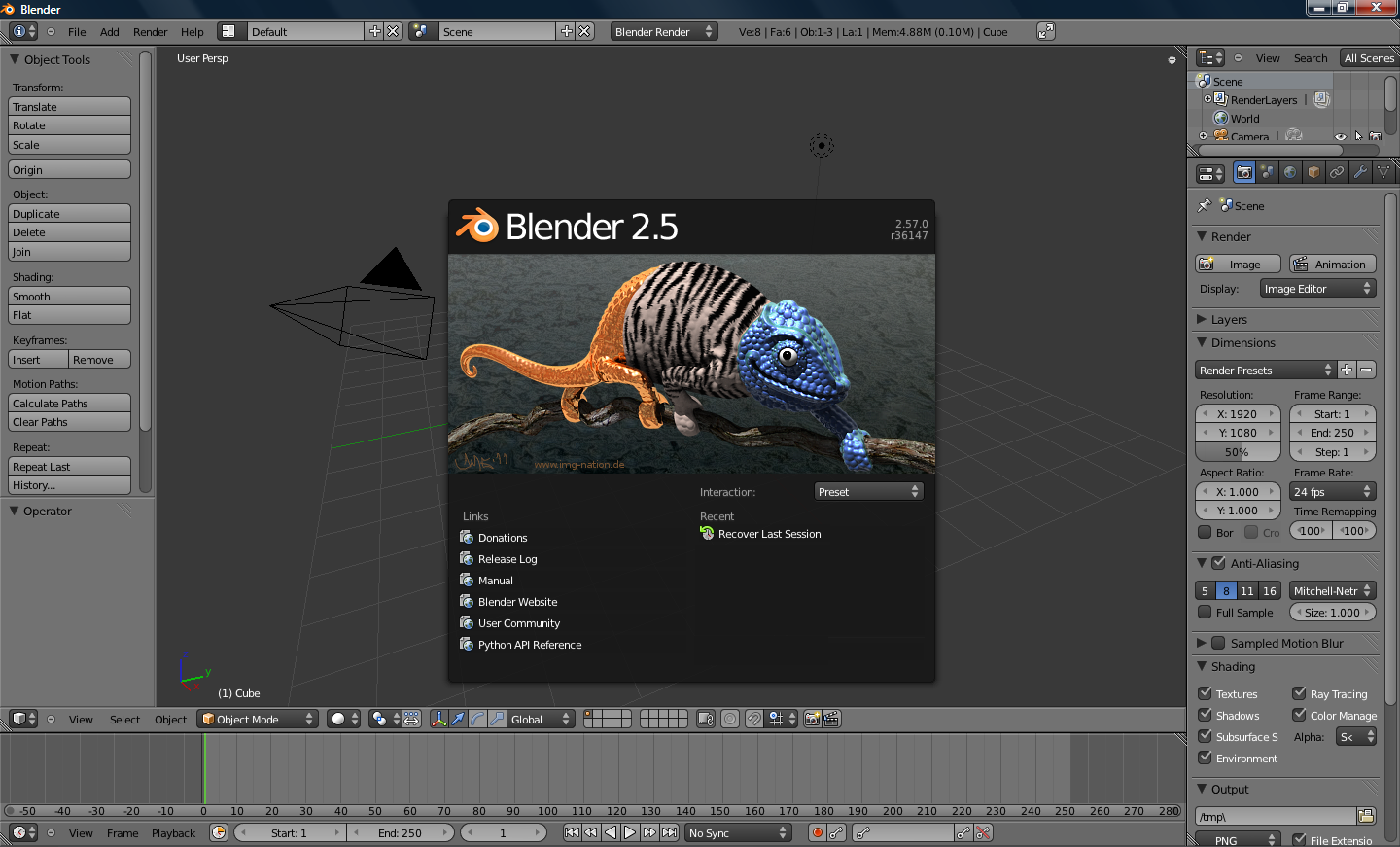Open Object Data tab triangle icon
Image resolution: width=1400 pixels, height=847 pixels.
click(x=1383, y=173)
